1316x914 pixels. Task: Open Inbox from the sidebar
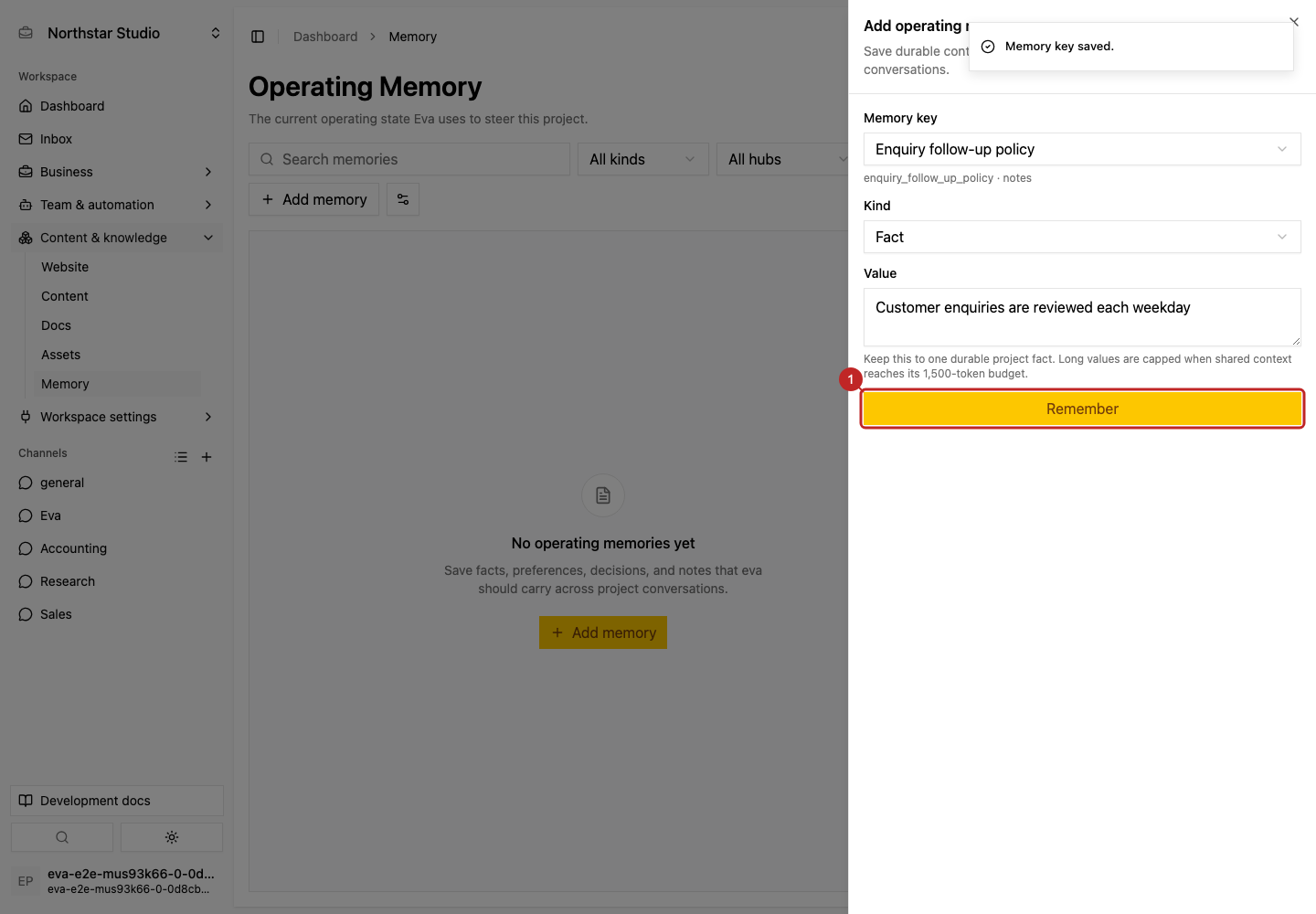pos(117,139)
